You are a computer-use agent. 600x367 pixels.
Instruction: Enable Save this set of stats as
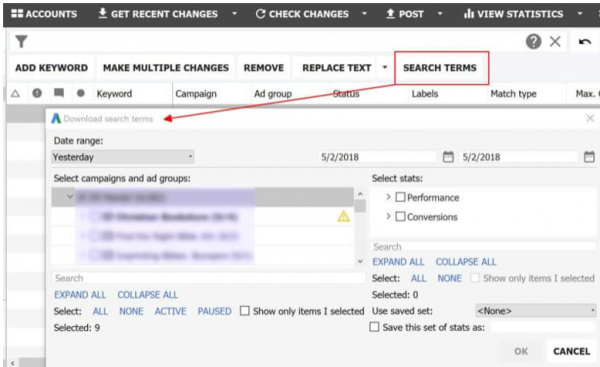[x=374, y=327]
